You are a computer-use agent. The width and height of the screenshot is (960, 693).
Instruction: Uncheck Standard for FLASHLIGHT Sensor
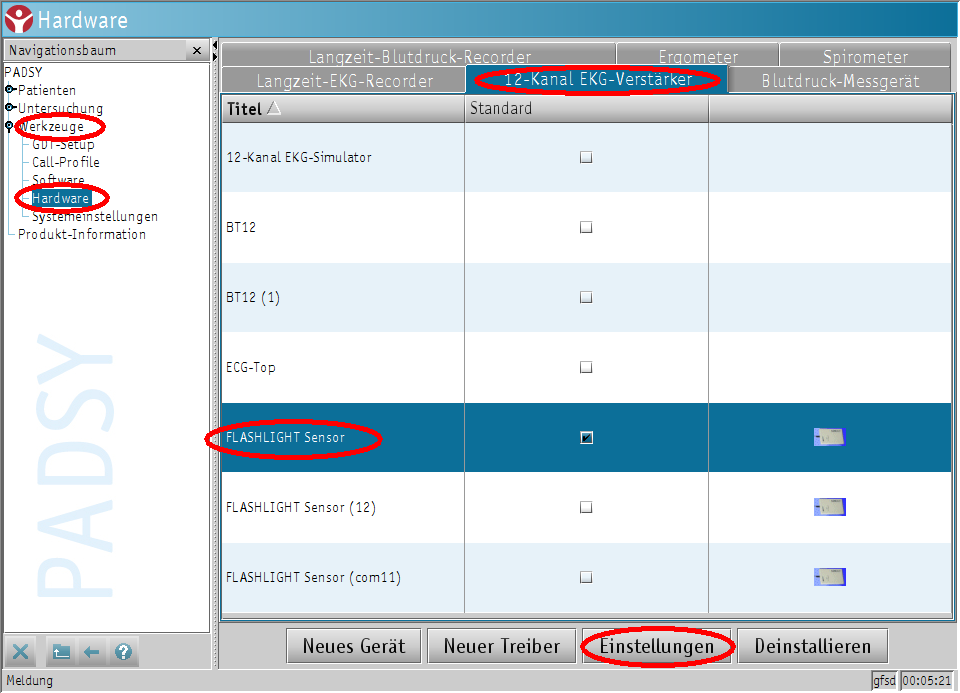[x=586, y=437]
